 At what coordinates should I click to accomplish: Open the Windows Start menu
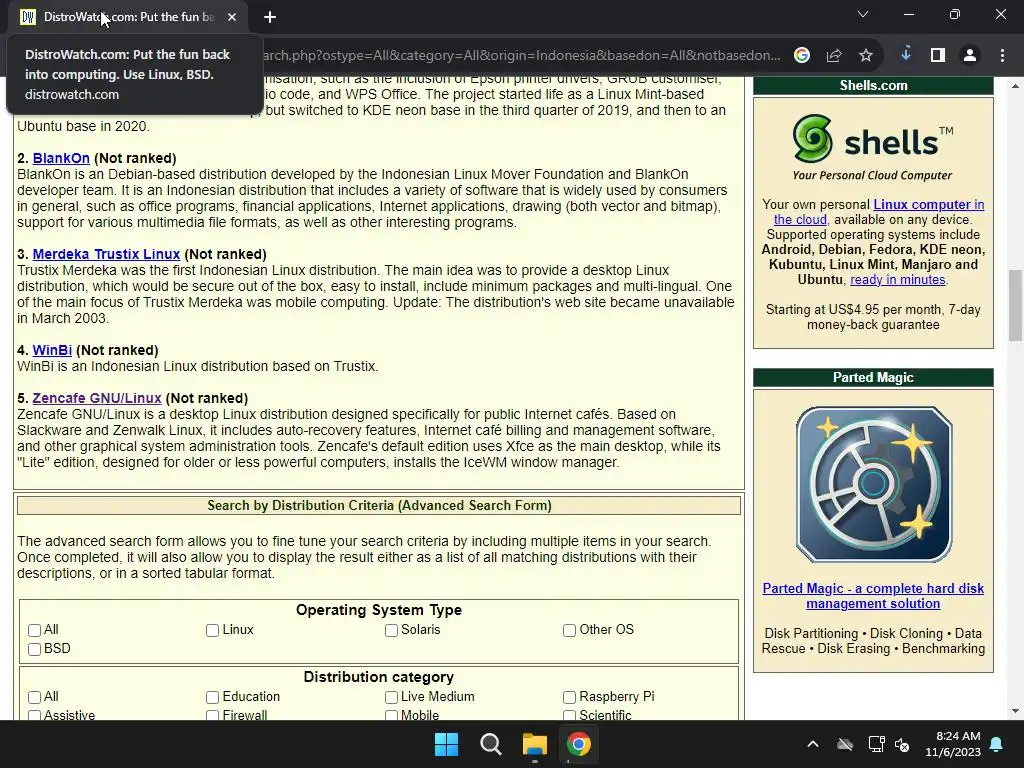click(x=447, y=744)
